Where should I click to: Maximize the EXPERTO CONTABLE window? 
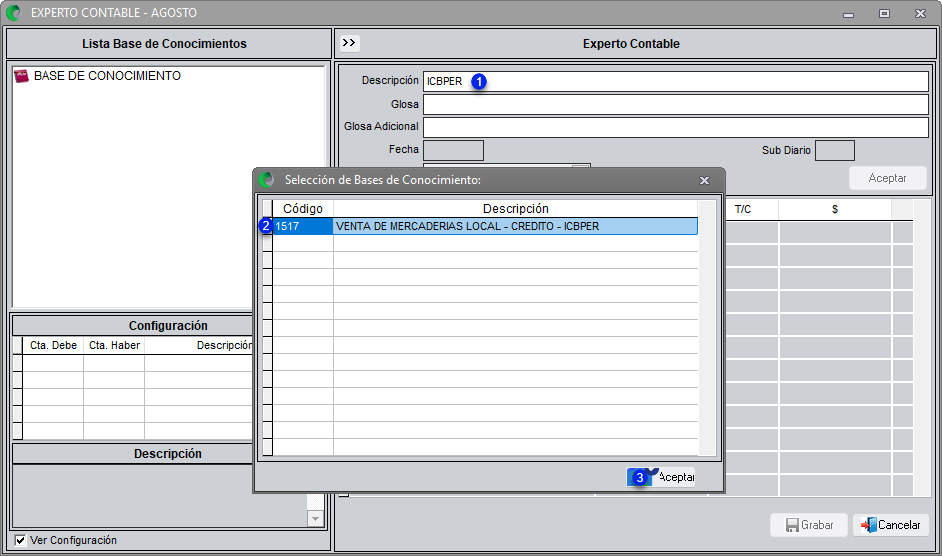[884, 13]
